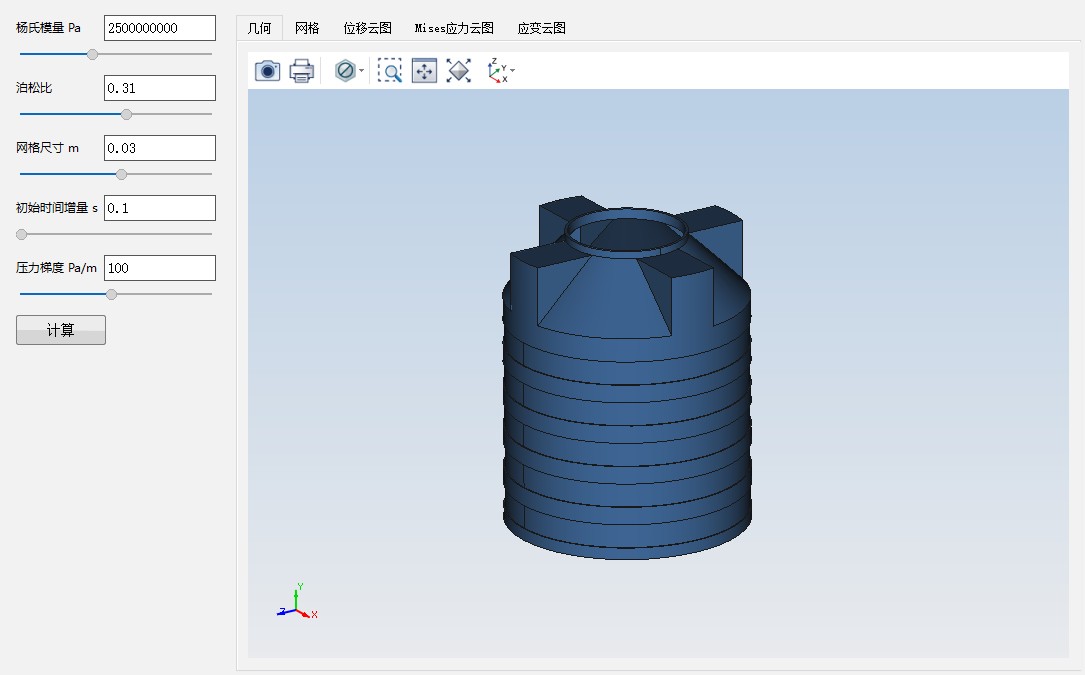
Task: Open the 应变云图 tab
Action: point(542,28)
